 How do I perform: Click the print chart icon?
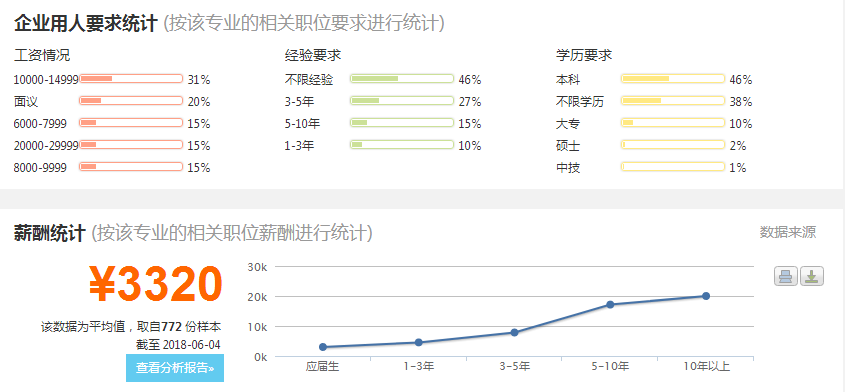786,276
